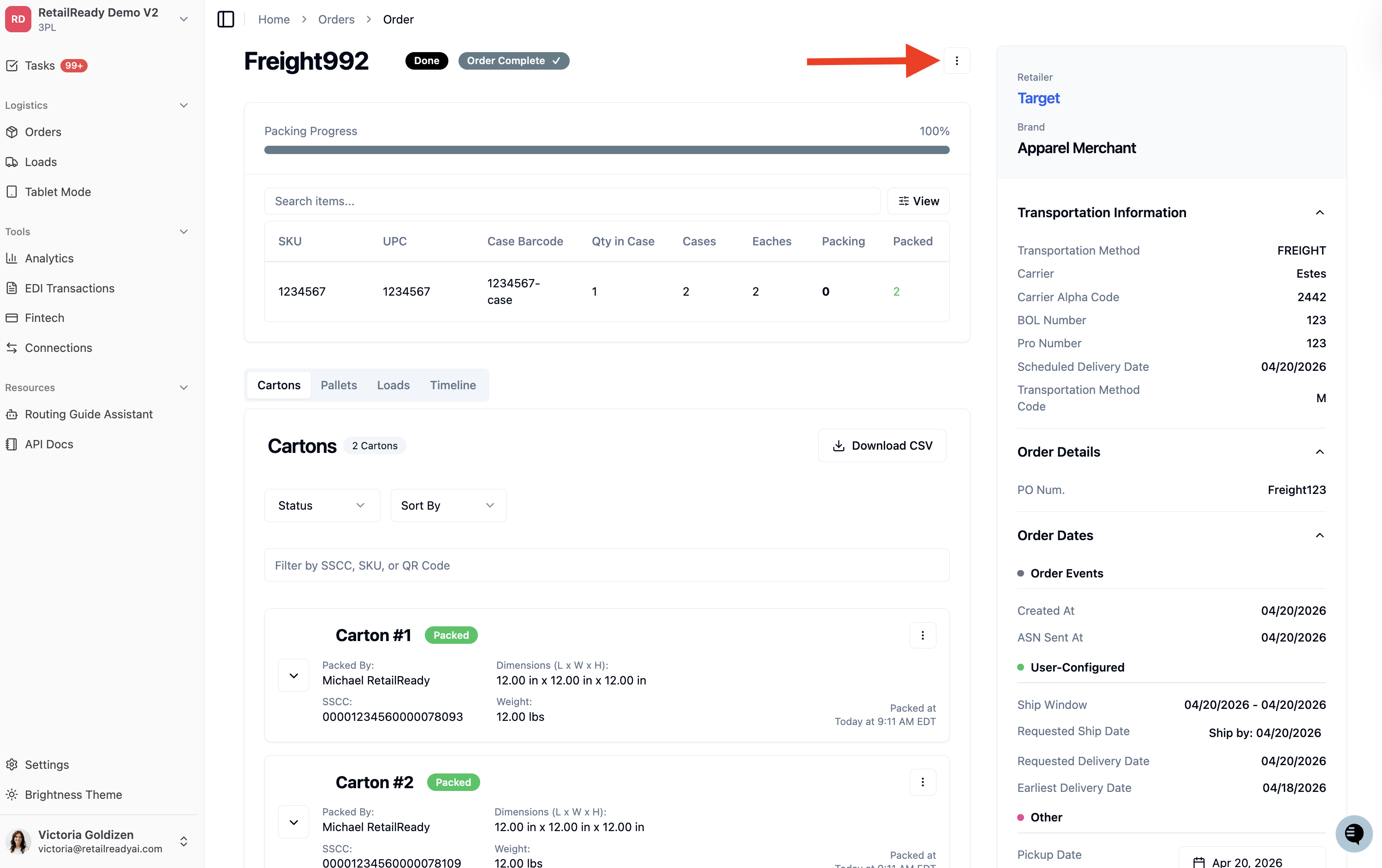The width and height of the screenshot is (1382, 868).
Task: Open Analytics in the sidebar
Action: pyautogui.click(x=49, y=258)
